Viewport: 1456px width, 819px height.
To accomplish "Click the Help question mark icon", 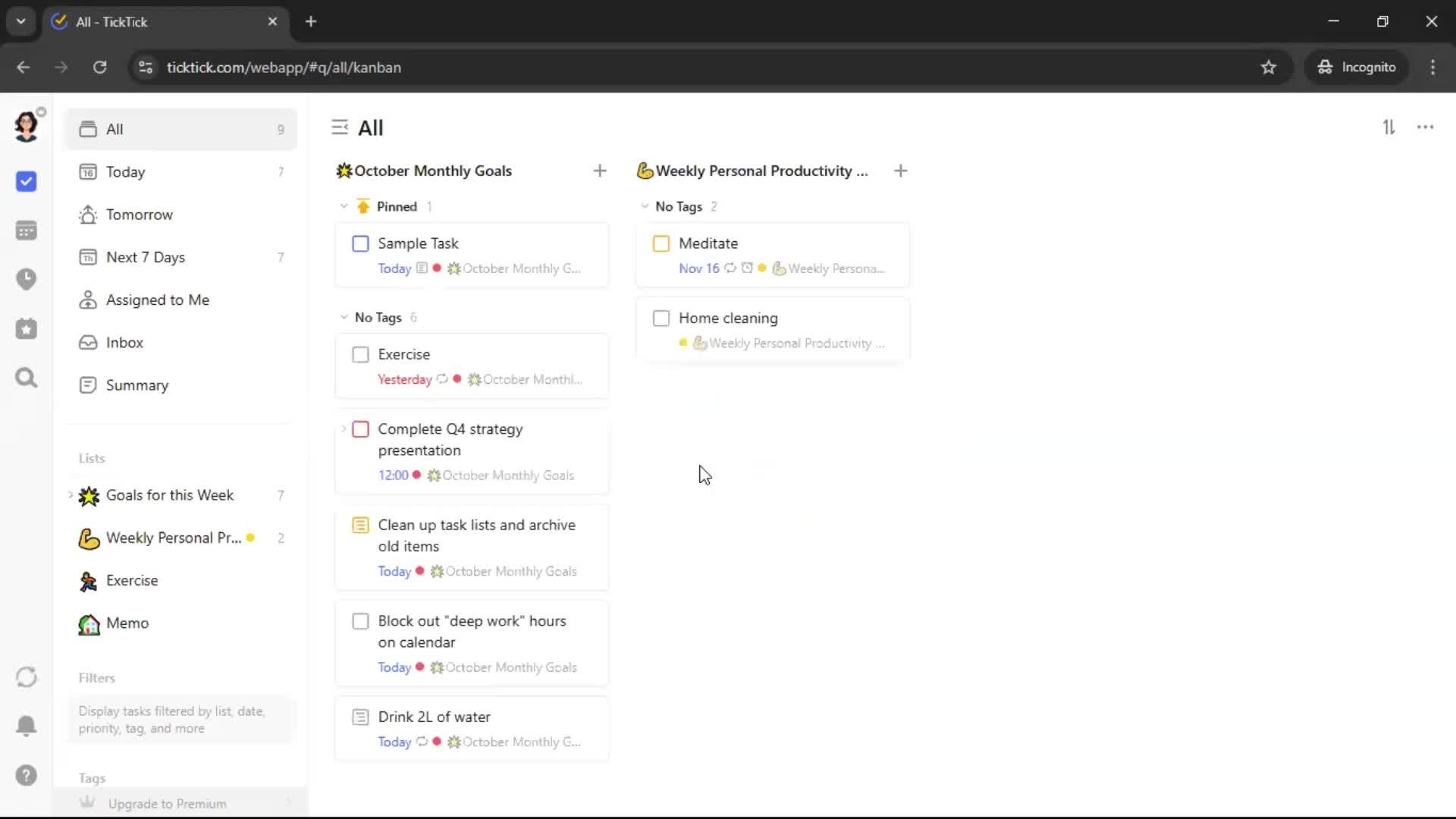I will click(x=26, y=775).
